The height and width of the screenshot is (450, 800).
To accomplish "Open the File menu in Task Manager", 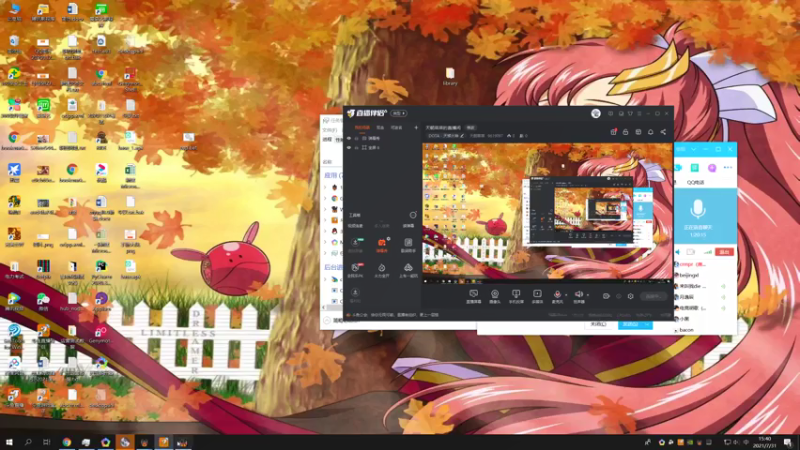I will (328, 130).
